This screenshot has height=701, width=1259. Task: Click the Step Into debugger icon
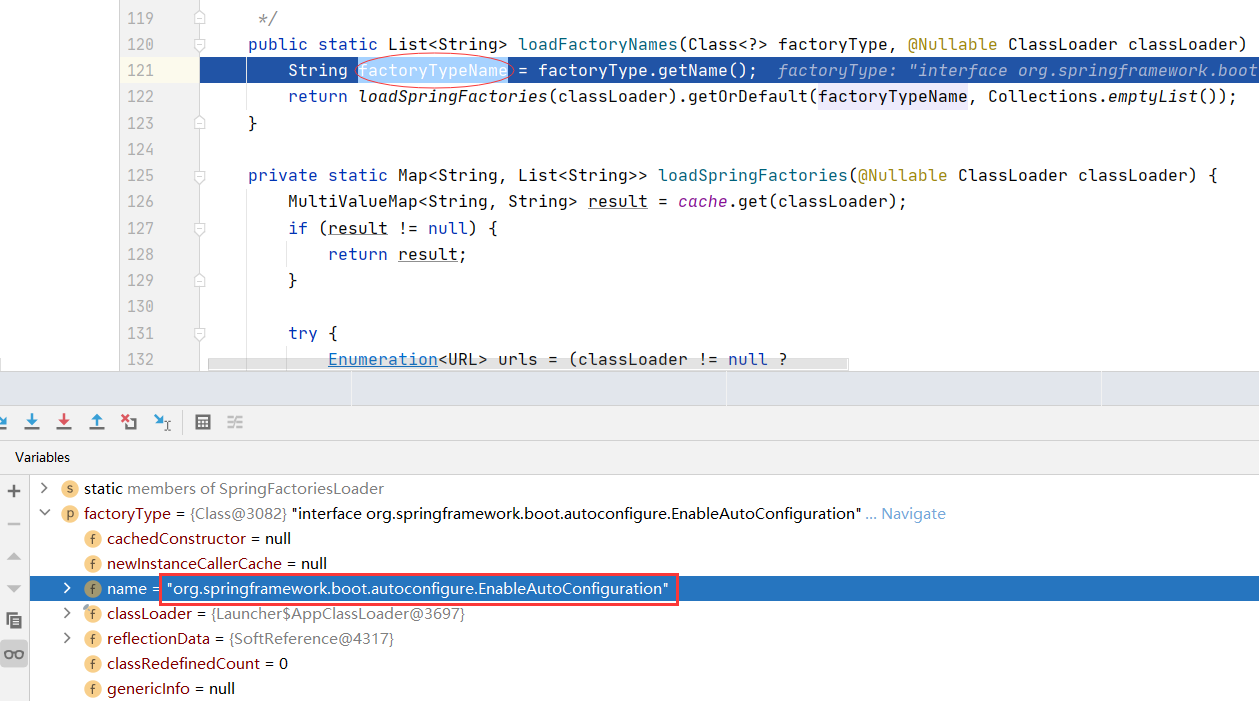click(32, 422)
